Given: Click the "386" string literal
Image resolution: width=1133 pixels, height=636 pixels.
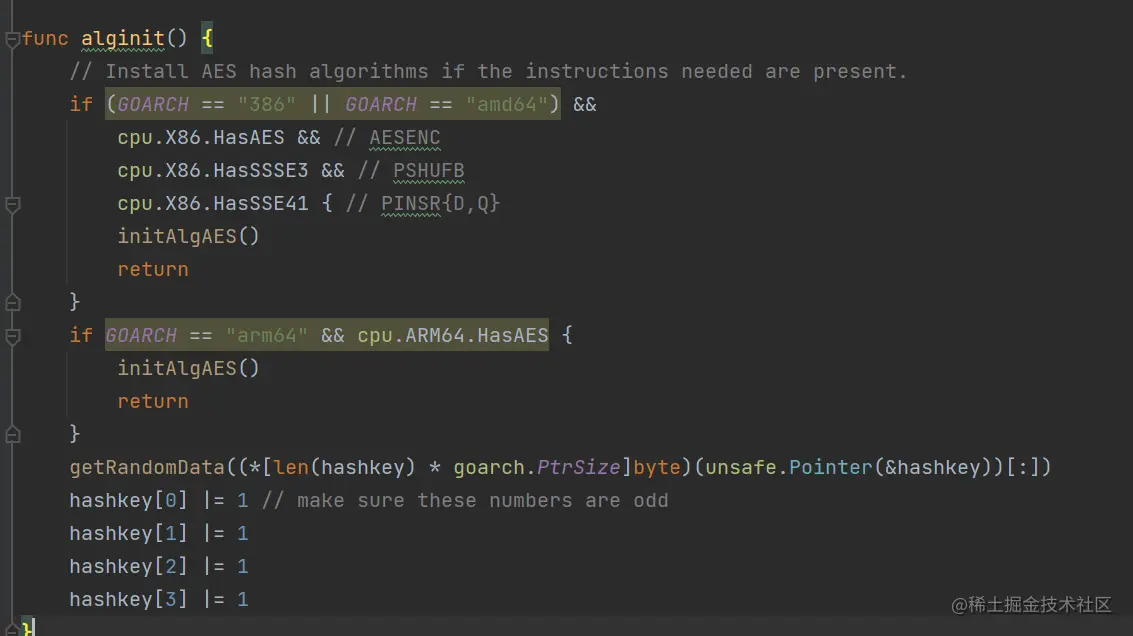Looking at the screenshot, I should tap(267, 105).
